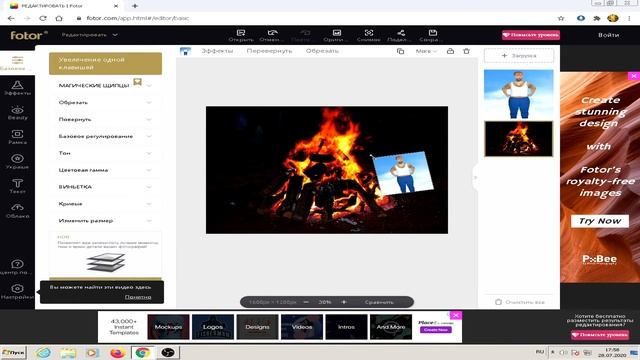This screenshot has width=640, height=360.
Task: Expand the Vignette section
Action: click(105, 187)
